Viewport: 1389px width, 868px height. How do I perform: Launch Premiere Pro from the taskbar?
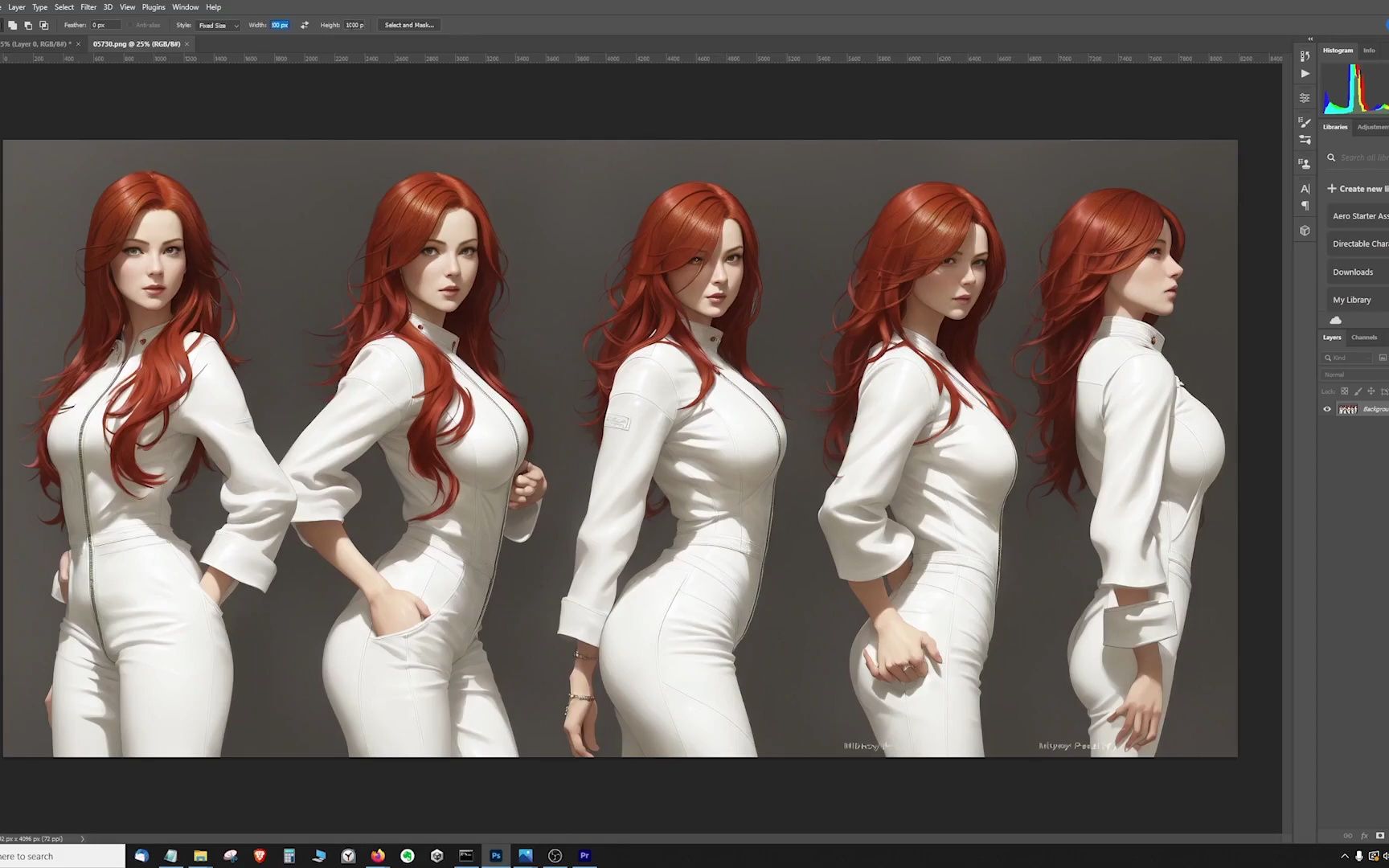(584, 856)
